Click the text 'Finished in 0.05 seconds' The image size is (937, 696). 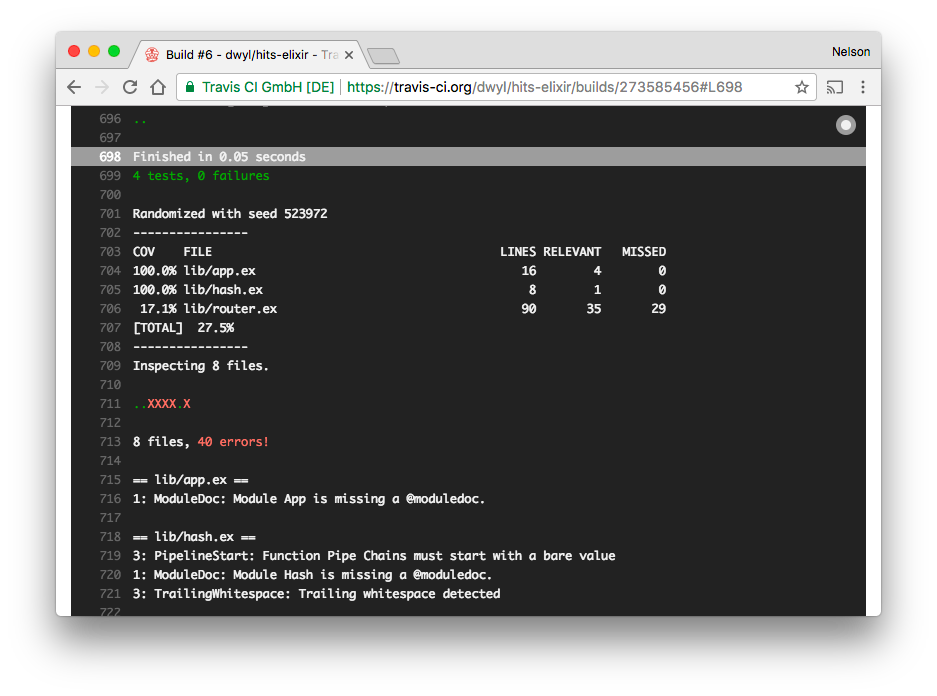[219, 157]
